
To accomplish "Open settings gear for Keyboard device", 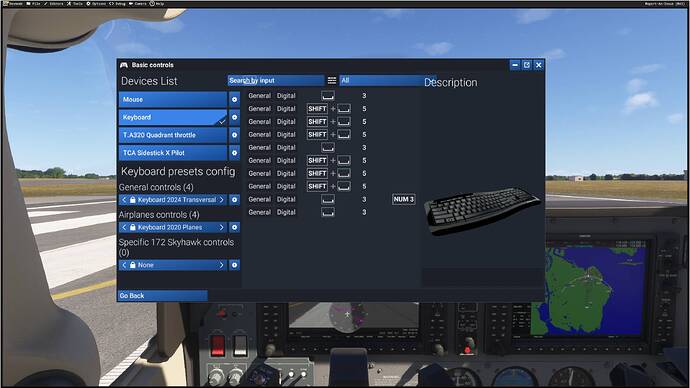I will pos(235,117).
